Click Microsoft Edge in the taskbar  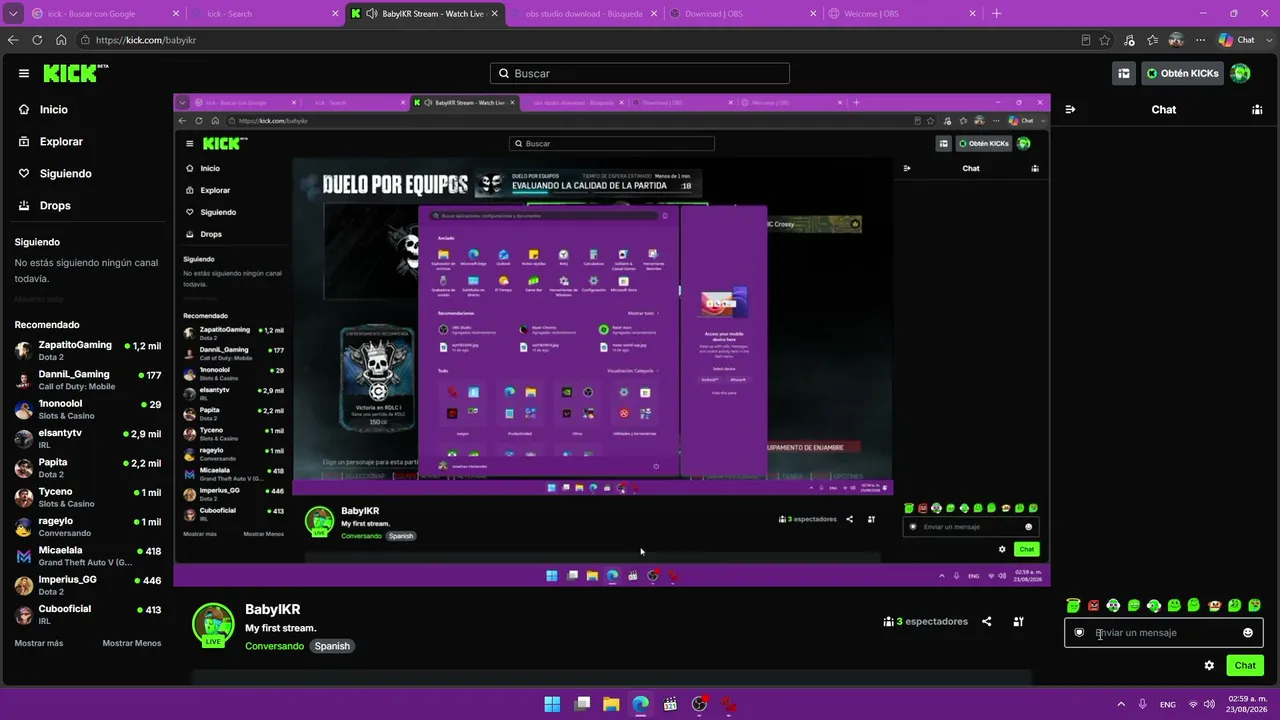click(641, 704)
